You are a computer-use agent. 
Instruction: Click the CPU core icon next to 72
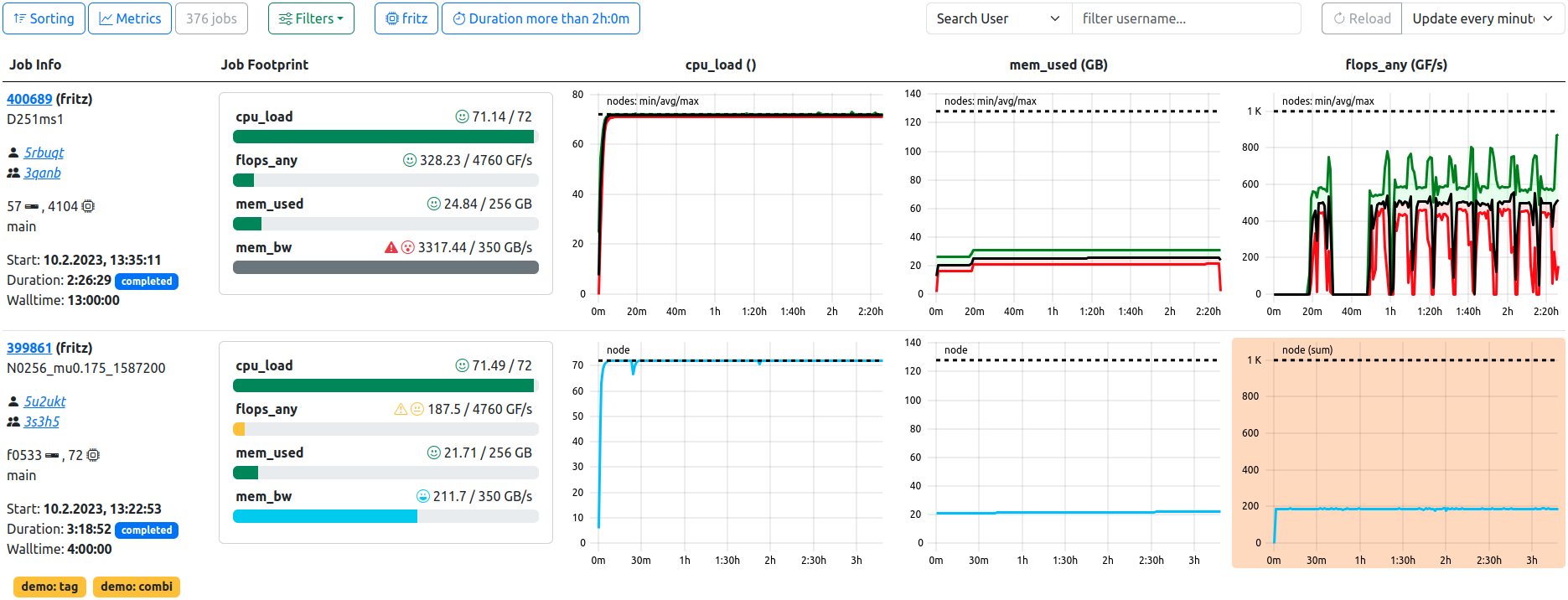[93, 455]
